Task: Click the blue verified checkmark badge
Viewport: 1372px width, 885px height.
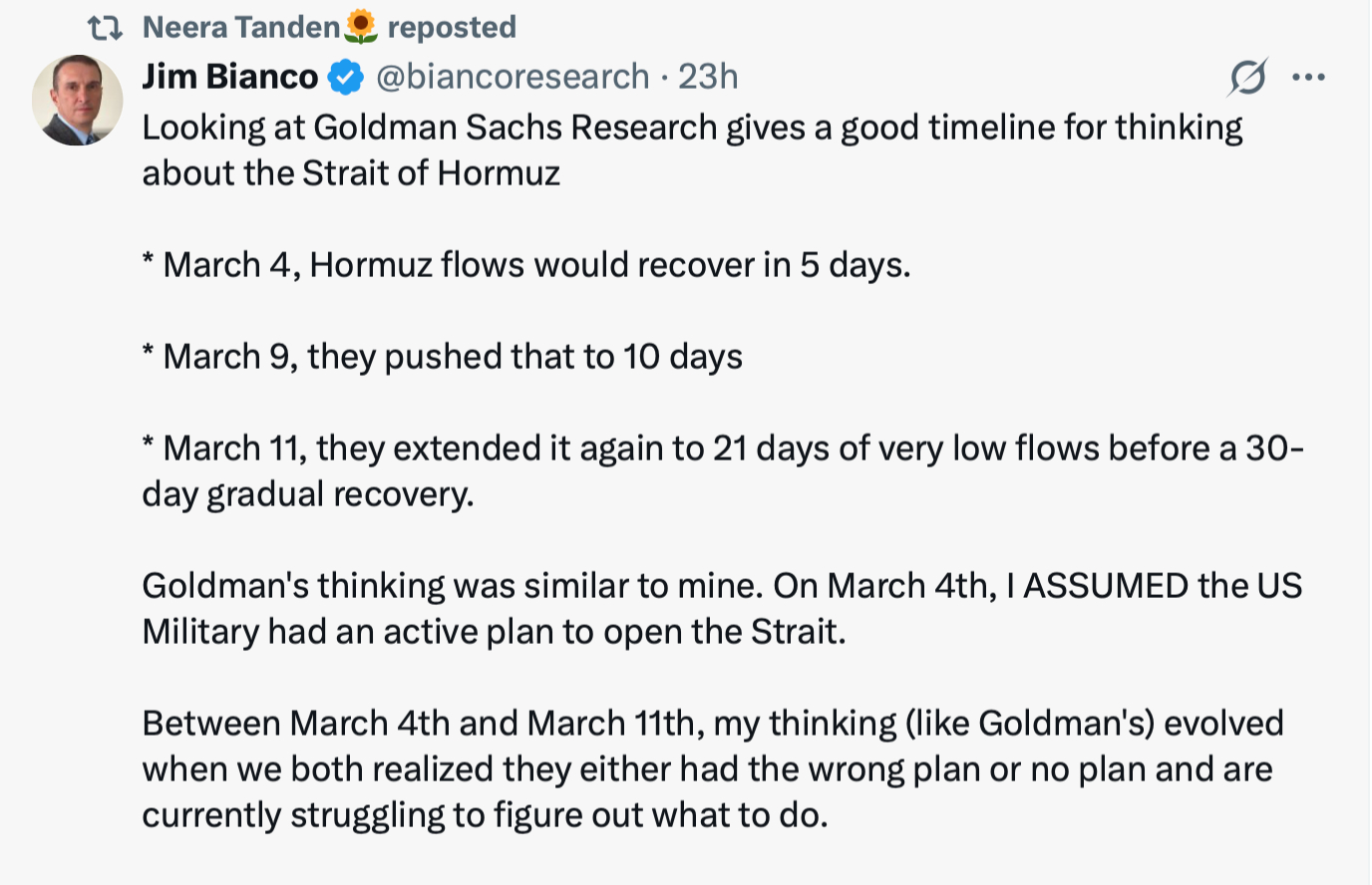Action: pos(346,77)
